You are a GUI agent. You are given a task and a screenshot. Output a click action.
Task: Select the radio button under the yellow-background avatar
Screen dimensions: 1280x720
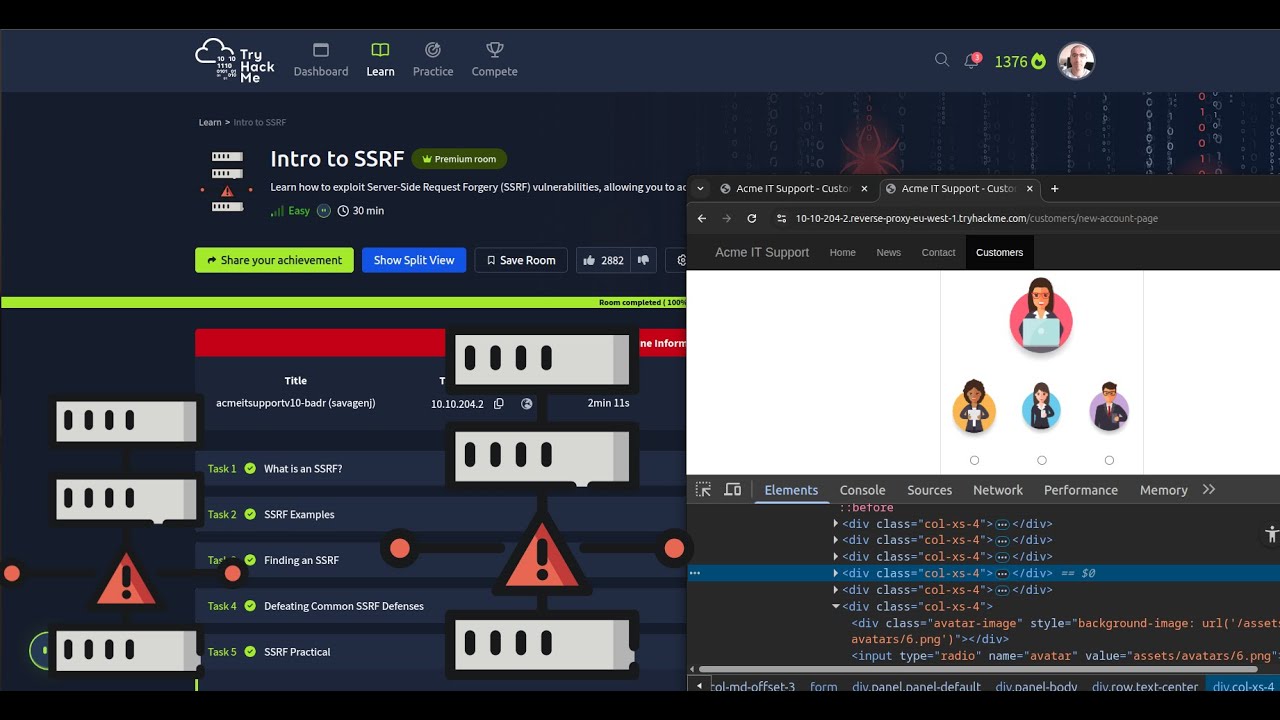pyautogui.click(x=974, y=460)
